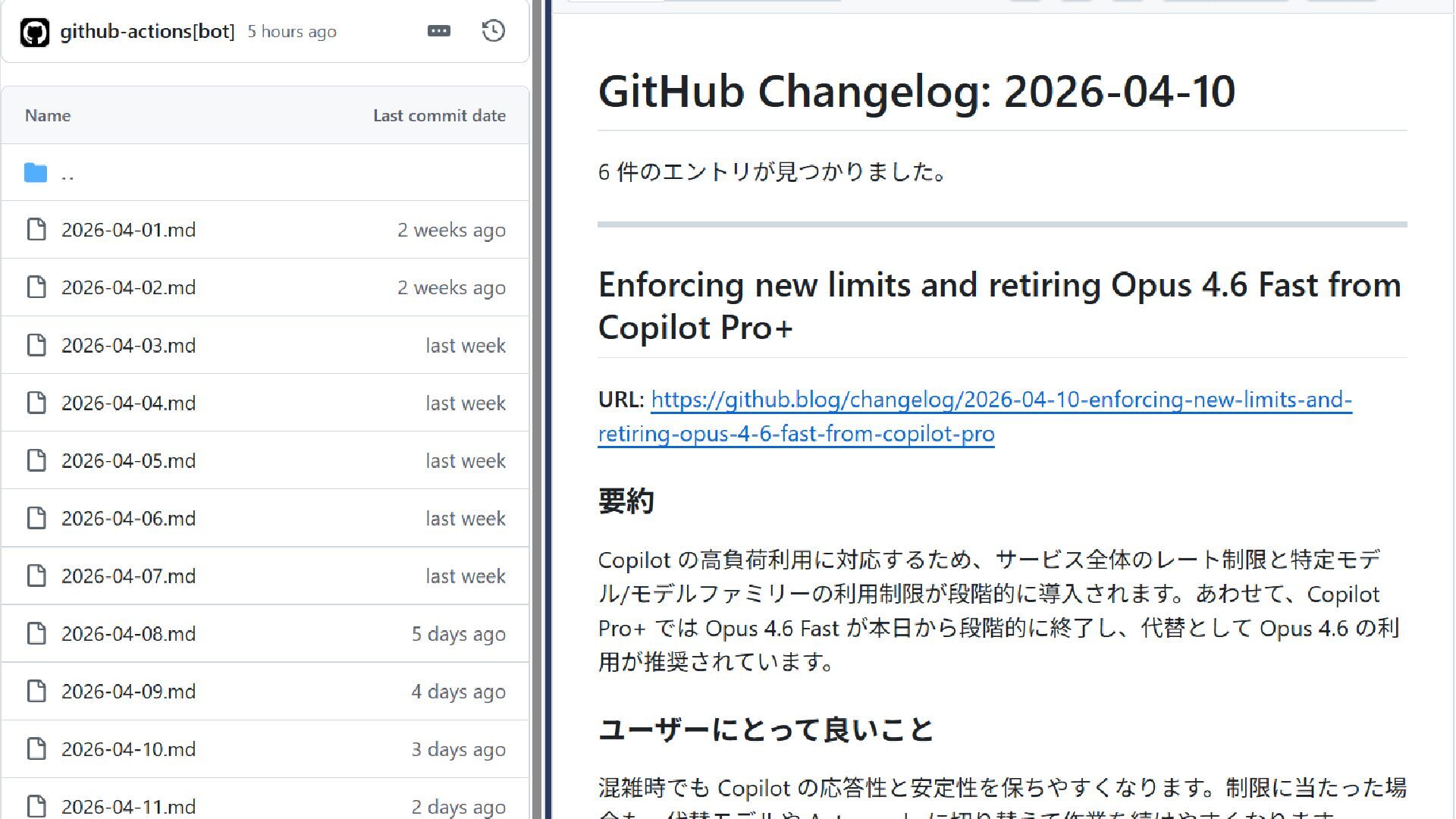This screenshot has width=1456, height=819.
Task: Open commit history clock icon
Action: coord(493,31)
